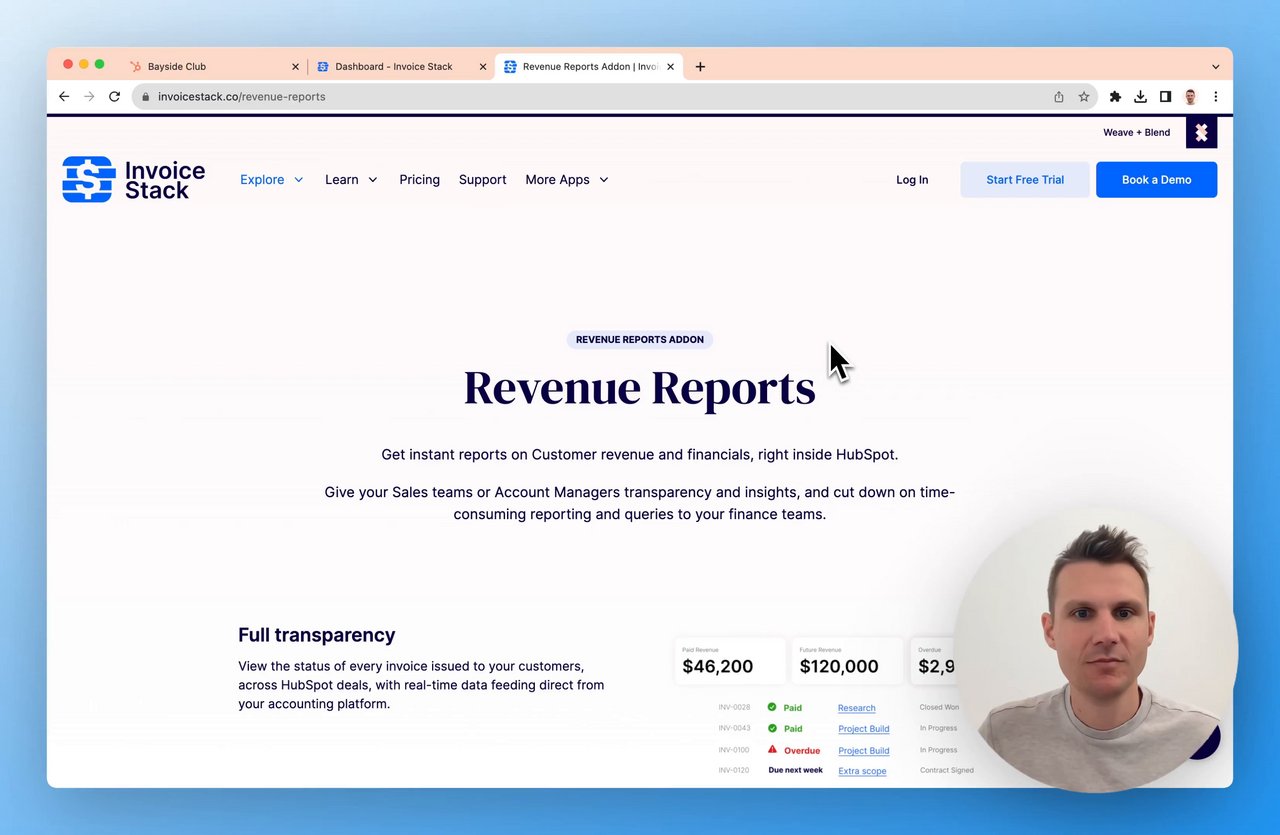
Task: Bookmark this page with the star icon
Action: pos(1084,97)
